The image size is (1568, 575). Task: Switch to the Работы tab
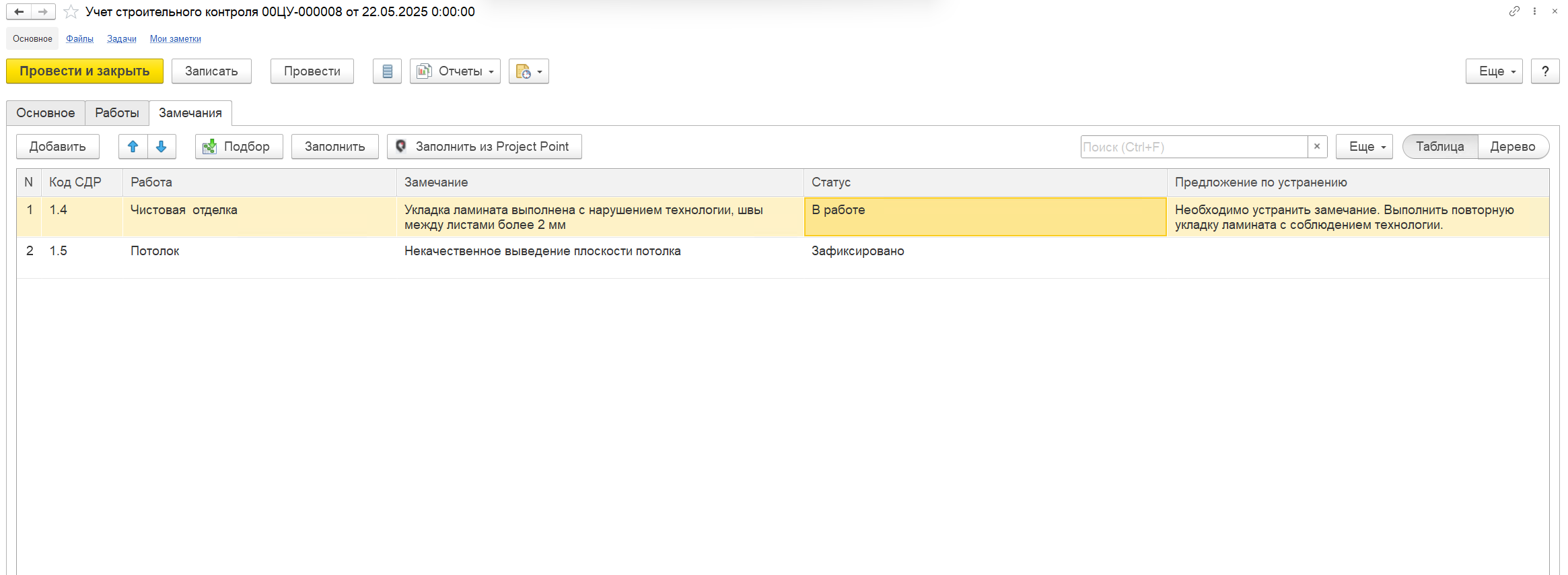click(x=117, y=113)
